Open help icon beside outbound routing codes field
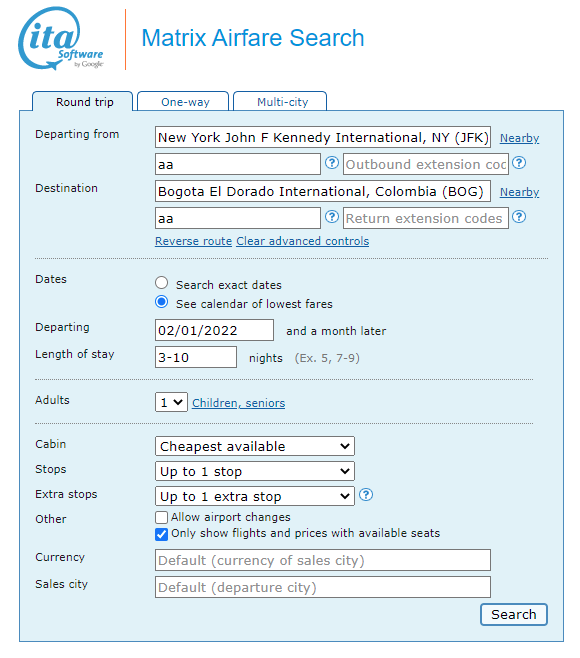The image size is (580, 658). coord(332,162)
